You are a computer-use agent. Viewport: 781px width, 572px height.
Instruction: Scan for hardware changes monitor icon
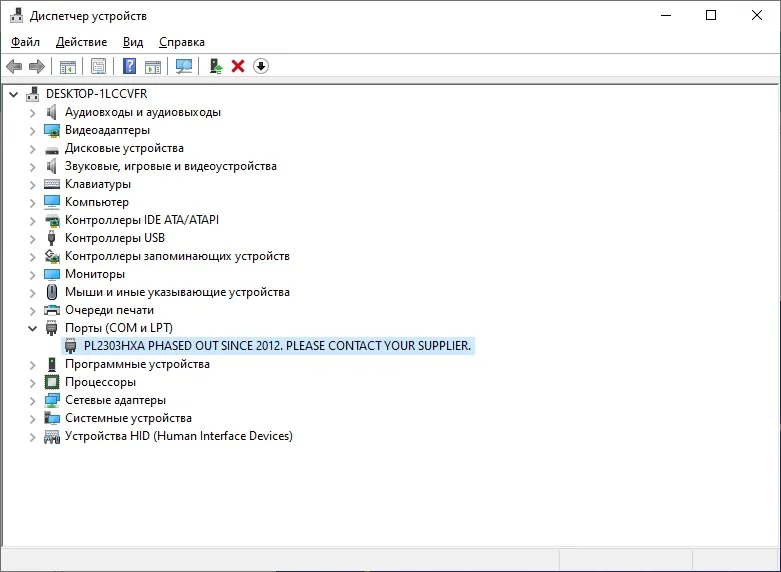click(x=184, y=66)
